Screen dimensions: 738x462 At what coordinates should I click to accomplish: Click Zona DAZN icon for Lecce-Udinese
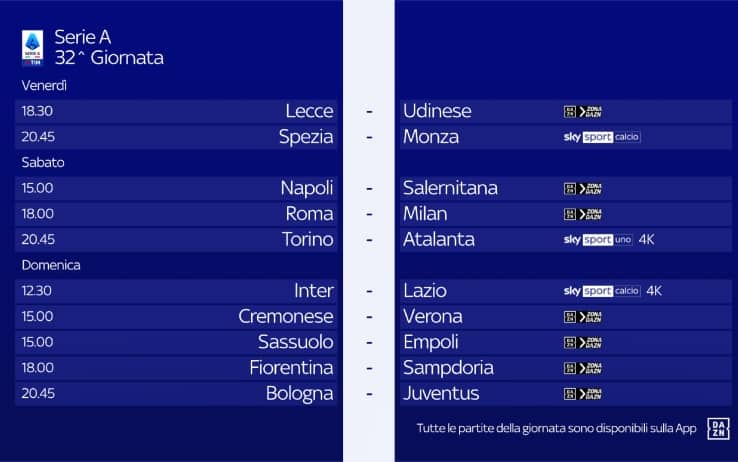click(x=582, y=112)
